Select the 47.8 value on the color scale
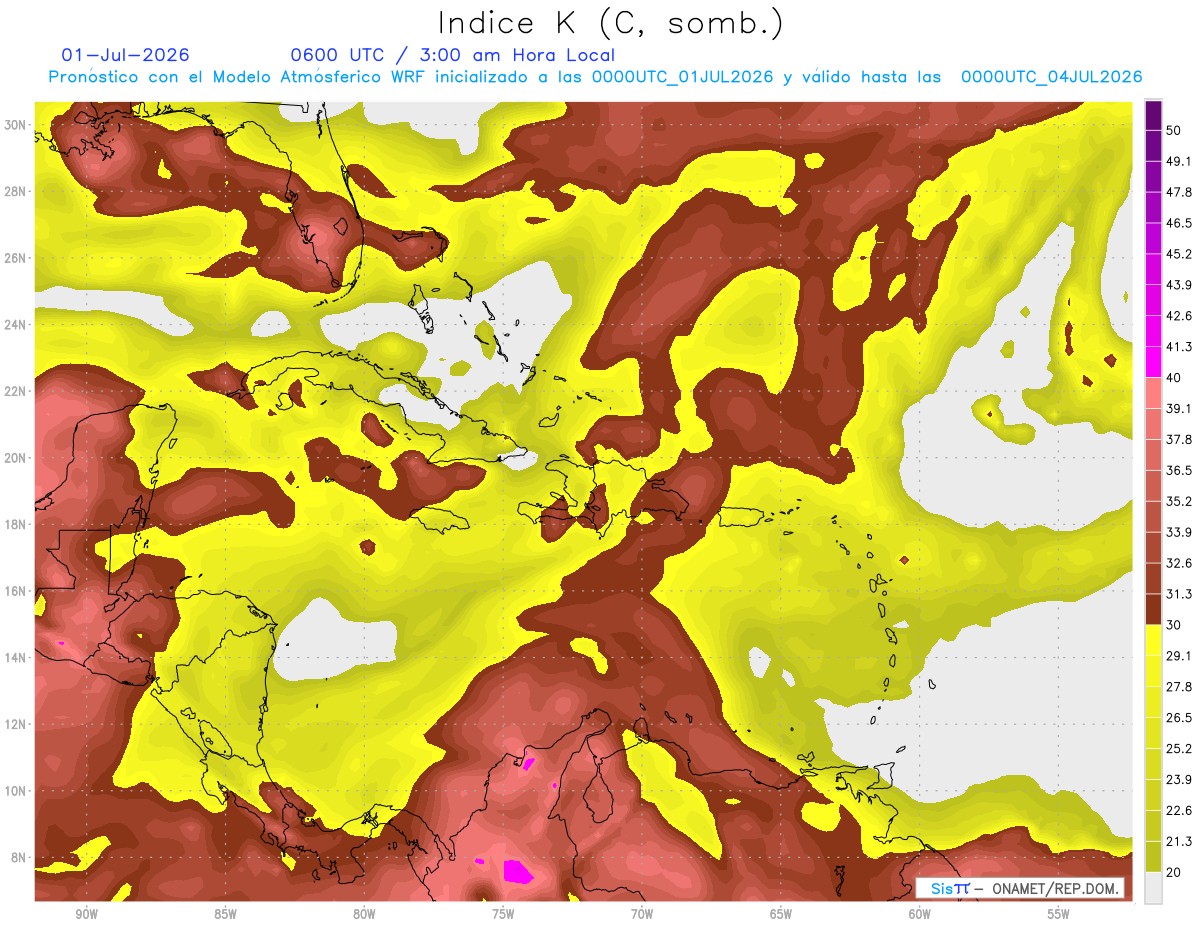The height and width of the screenshot is (927, 1200). click(1179, 192)
